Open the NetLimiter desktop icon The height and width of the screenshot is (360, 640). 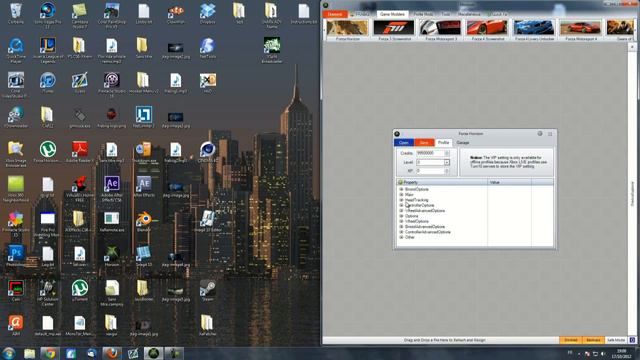pyautogui.click(x=144, y=118)
